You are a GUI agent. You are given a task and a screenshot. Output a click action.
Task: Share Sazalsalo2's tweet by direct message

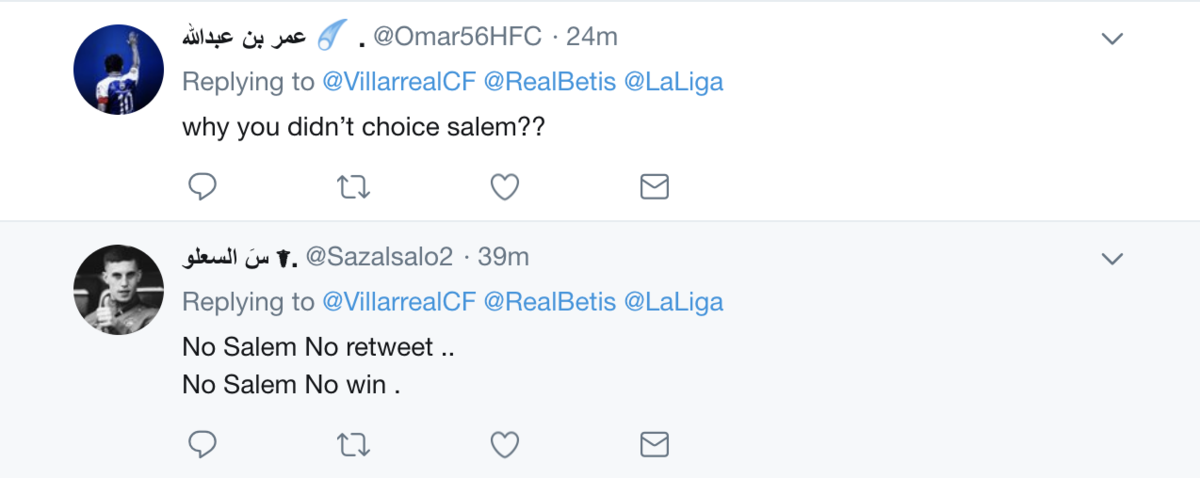tap(654, 444)
